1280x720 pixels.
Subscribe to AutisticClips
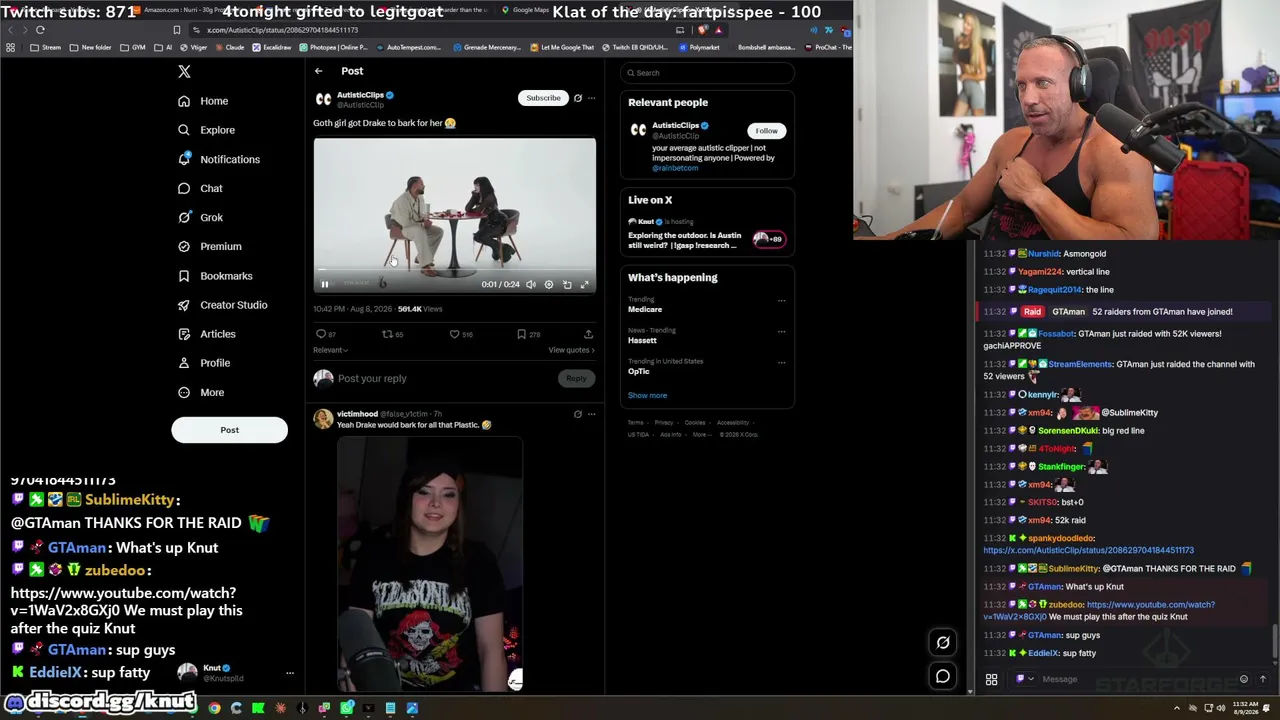tap(543, 98)
